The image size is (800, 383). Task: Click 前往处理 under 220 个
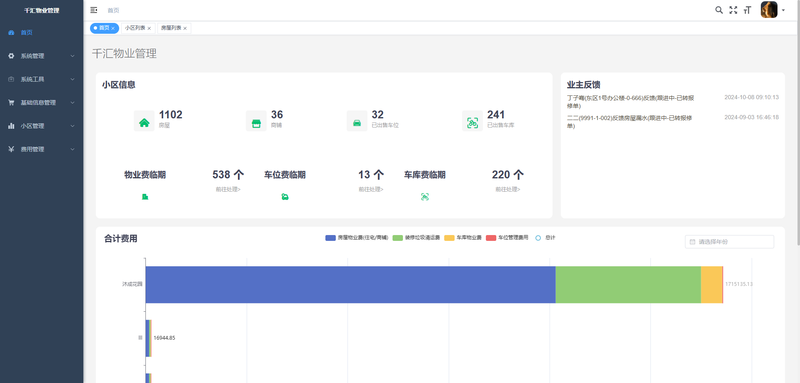(x=508, y=189)
